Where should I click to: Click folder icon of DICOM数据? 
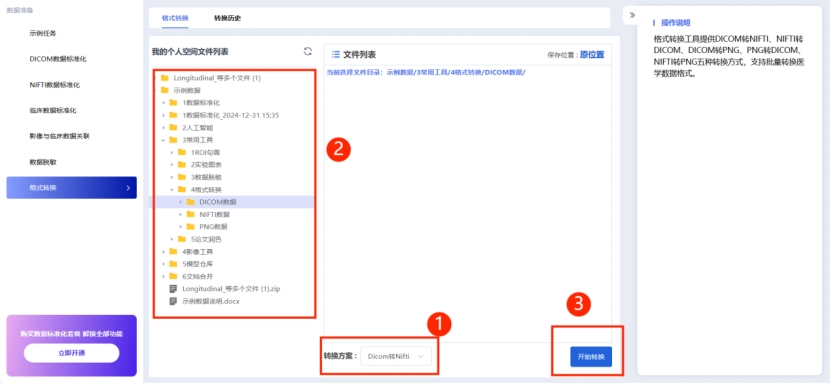[x=191, y=202]
